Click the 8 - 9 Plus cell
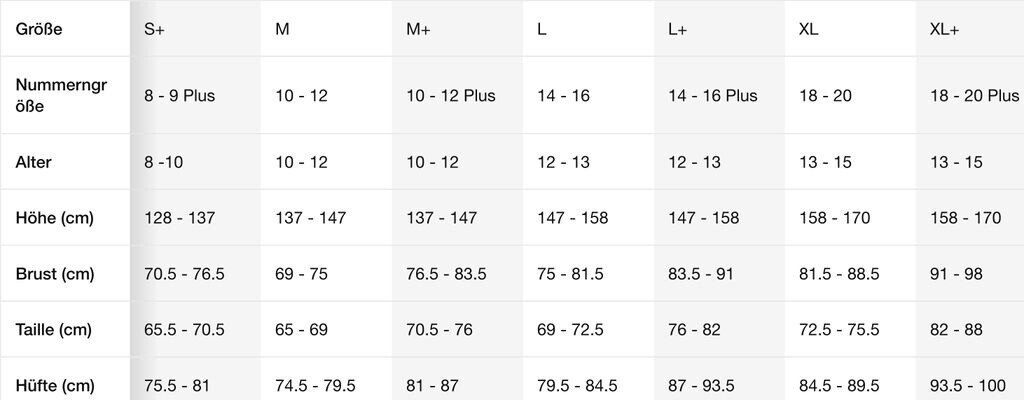This screenshot has width=1024, height=400. click(x=179, y=96)
